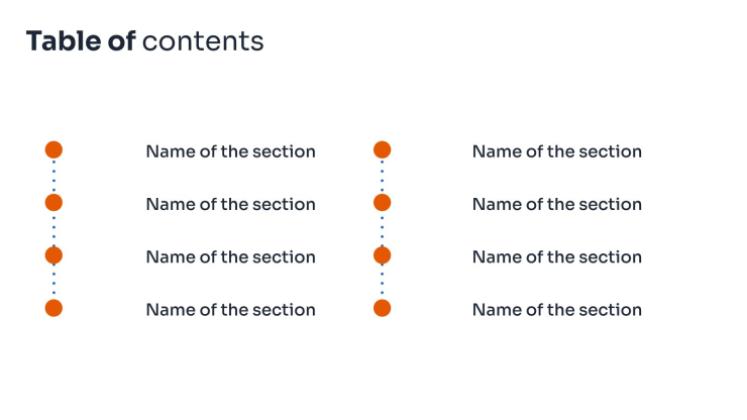Select the third orange dot in the right column

tap(382, 256)
